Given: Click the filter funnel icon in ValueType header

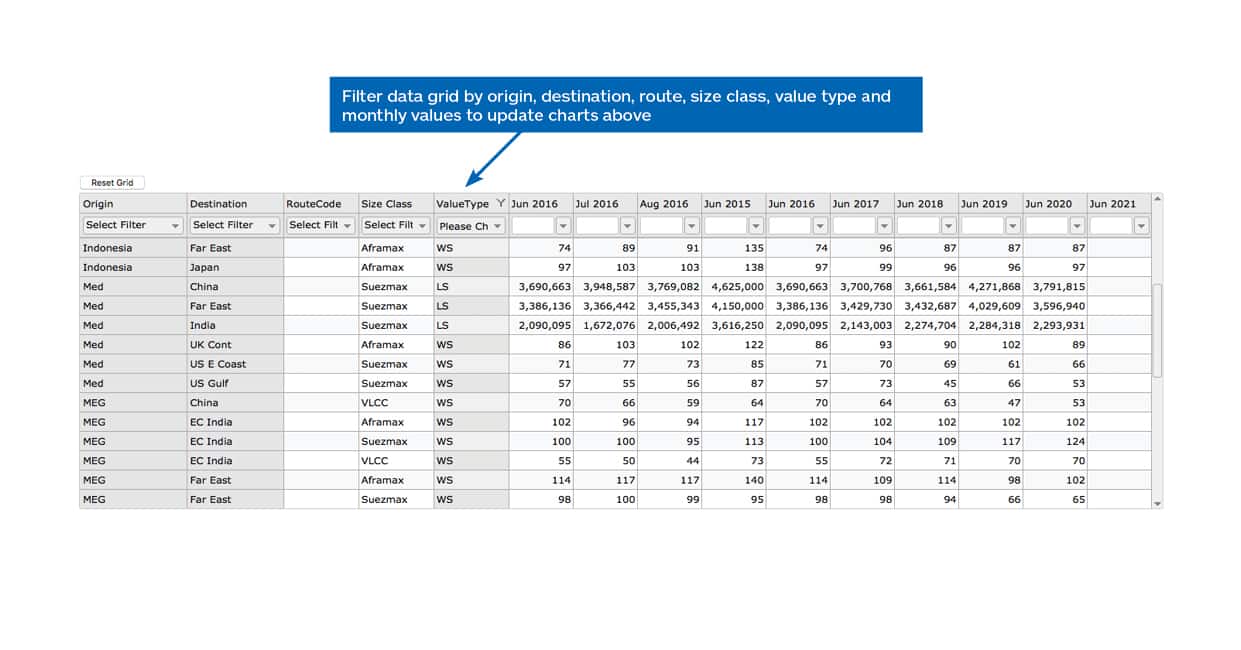Looking at the screenshot, I should [x=500, y=204].
